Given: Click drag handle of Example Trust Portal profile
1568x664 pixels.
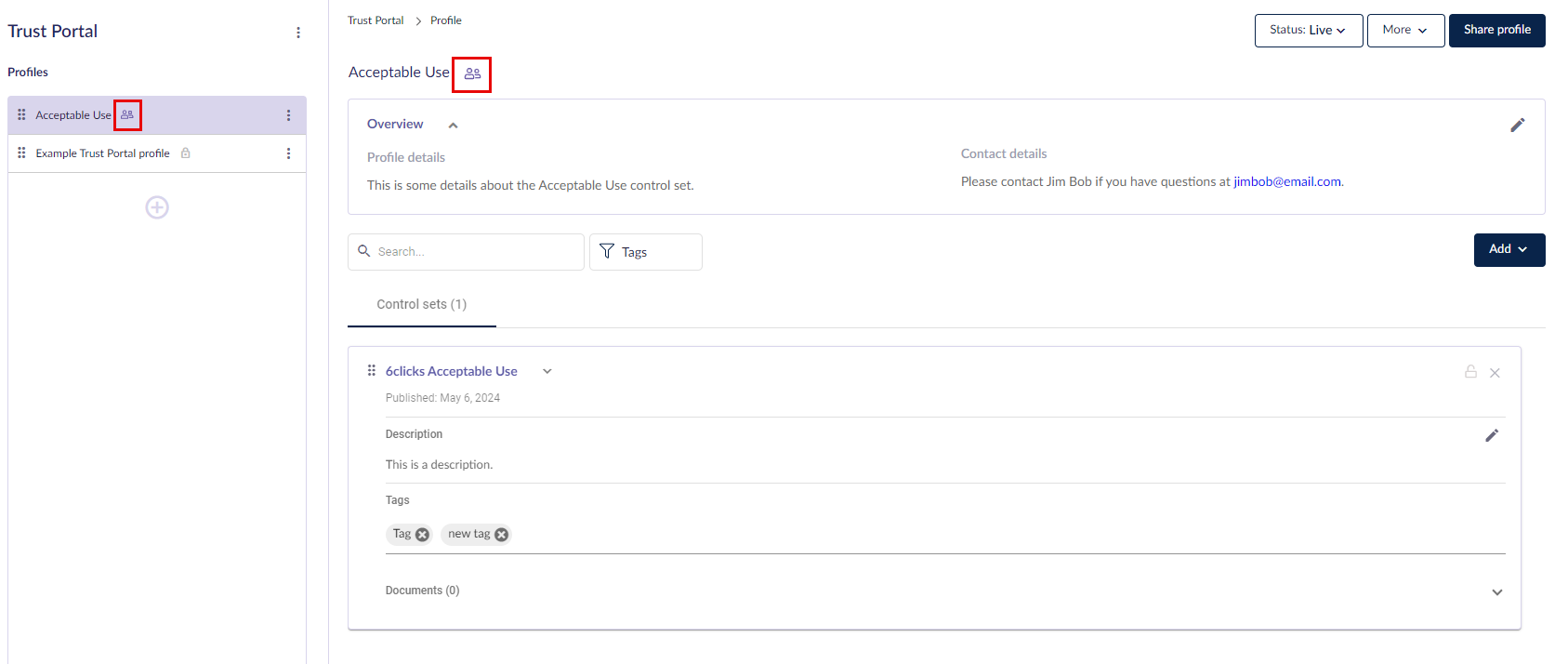Looking at the screenshot, I should pyautogui.click(x=21, y=153).
